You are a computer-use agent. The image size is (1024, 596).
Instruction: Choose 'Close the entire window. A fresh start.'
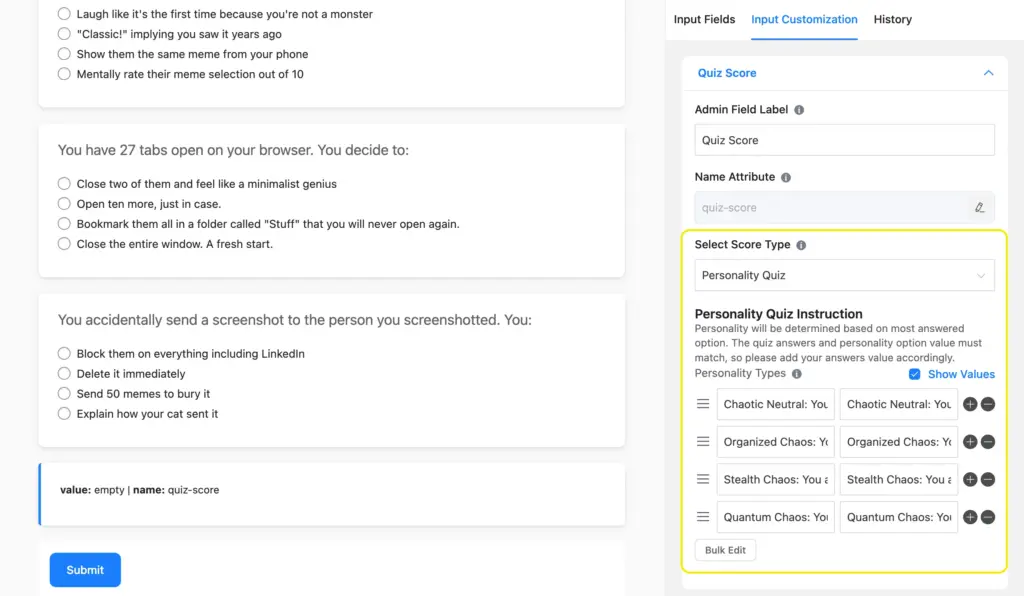pos(63,244)
